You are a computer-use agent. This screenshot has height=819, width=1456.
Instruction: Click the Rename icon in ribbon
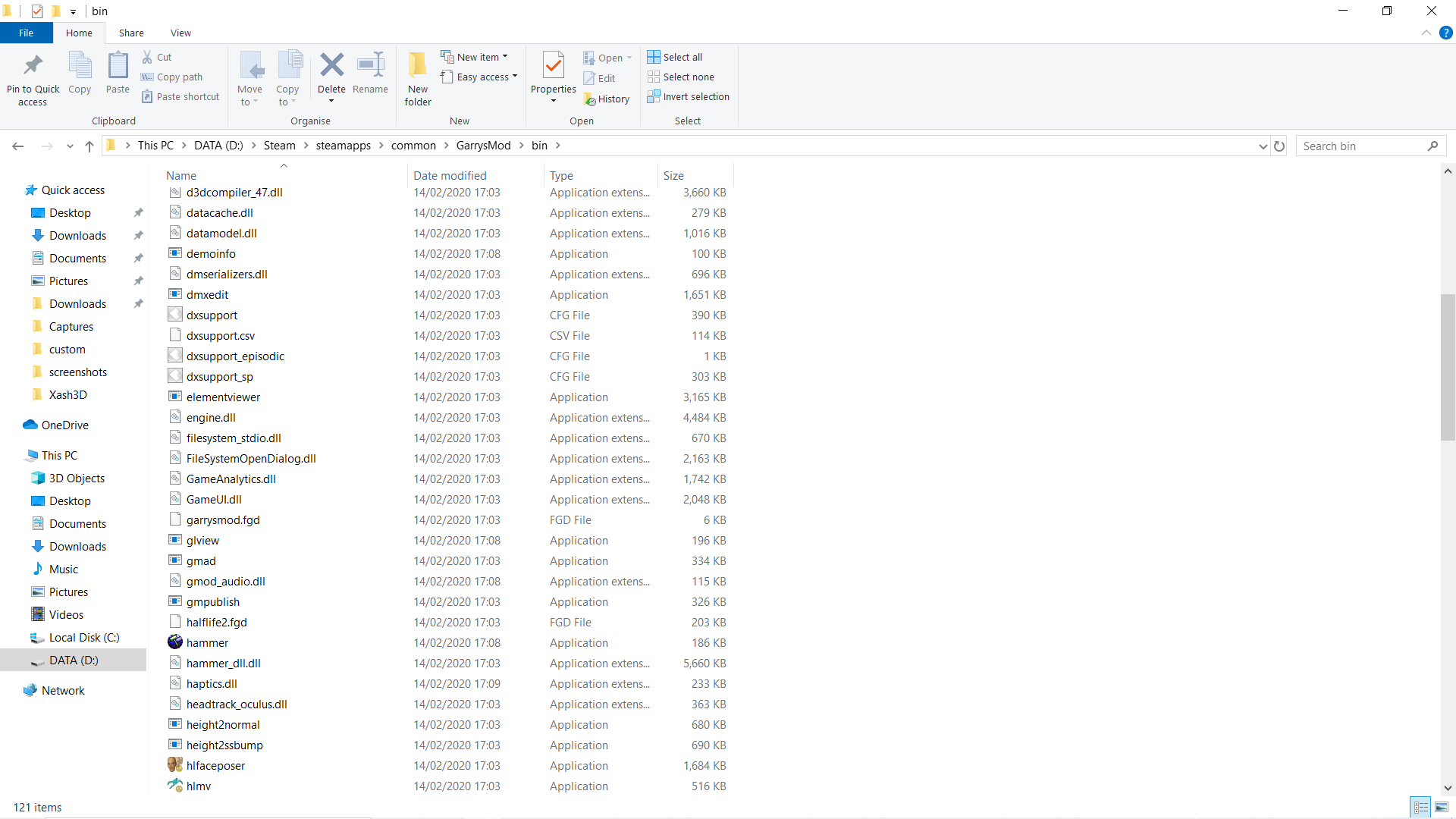point(370,65)
